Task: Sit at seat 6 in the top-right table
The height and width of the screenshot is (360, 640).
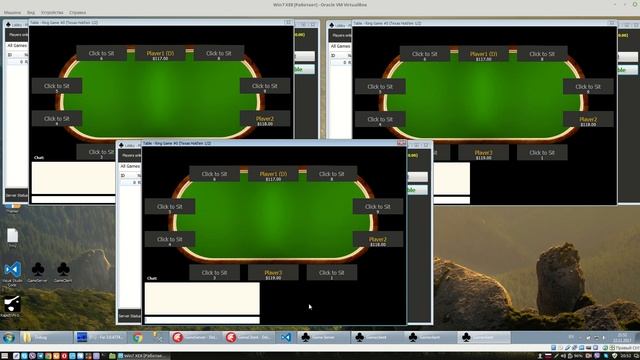Action: (424, 55)
